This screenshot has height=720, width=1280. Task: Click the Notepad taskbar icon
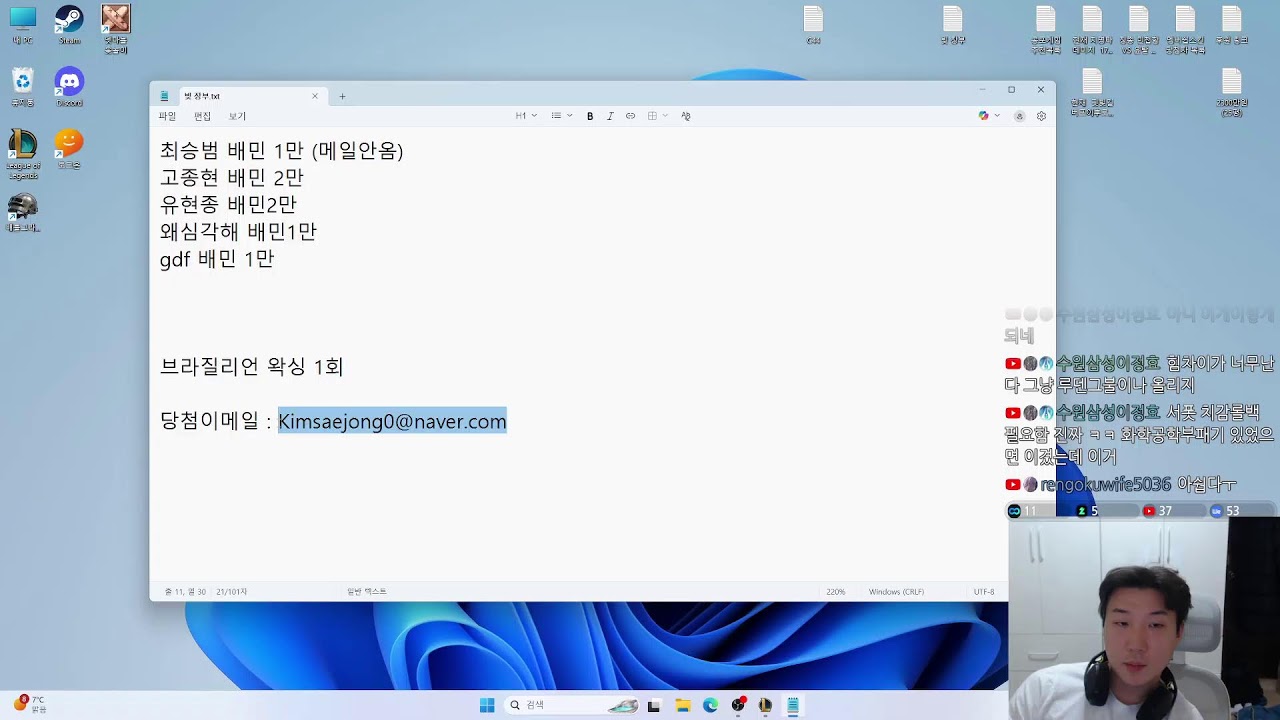[x=792, y=705]
